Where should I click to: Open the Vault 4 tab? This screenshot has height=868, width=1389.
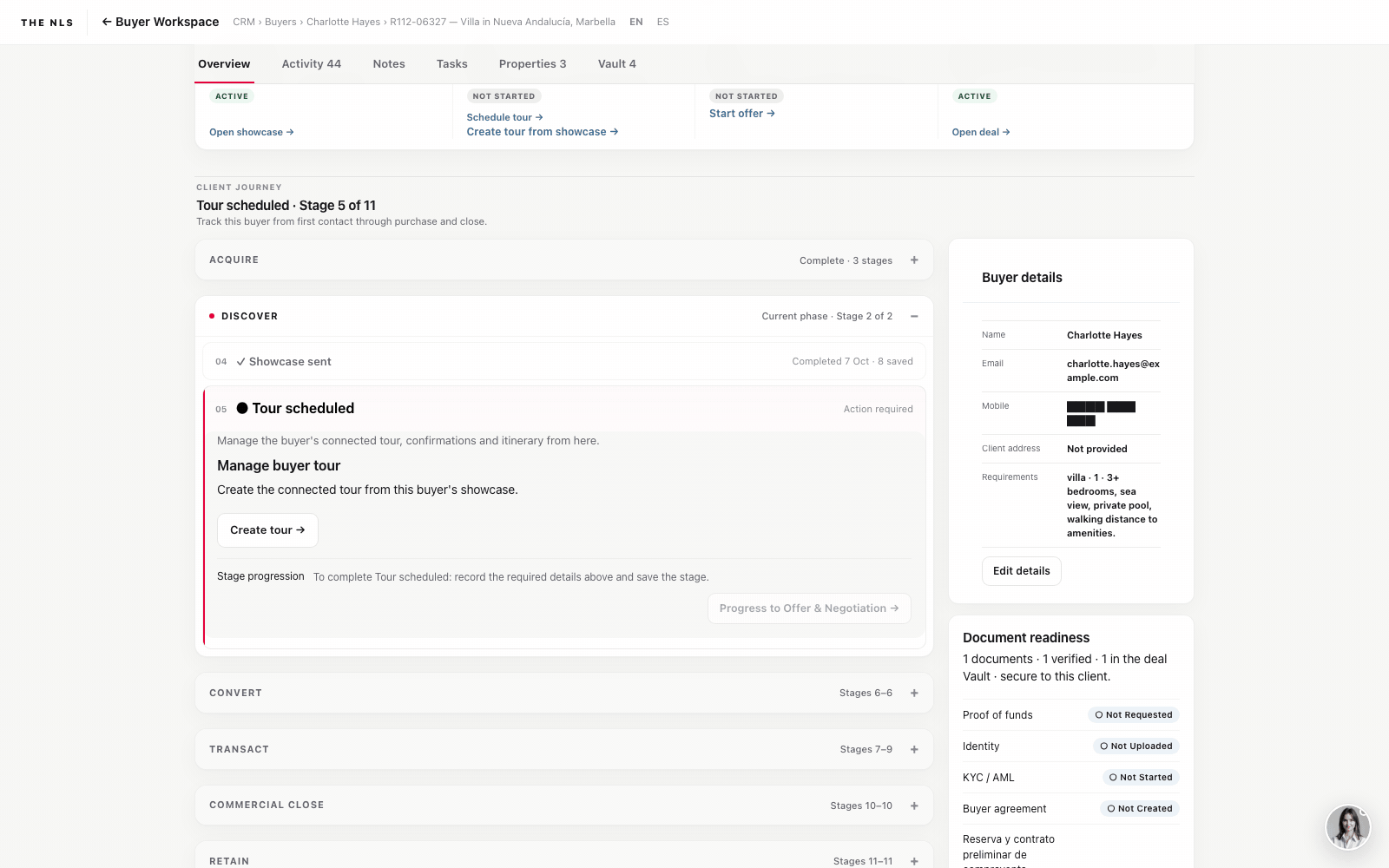616,64
